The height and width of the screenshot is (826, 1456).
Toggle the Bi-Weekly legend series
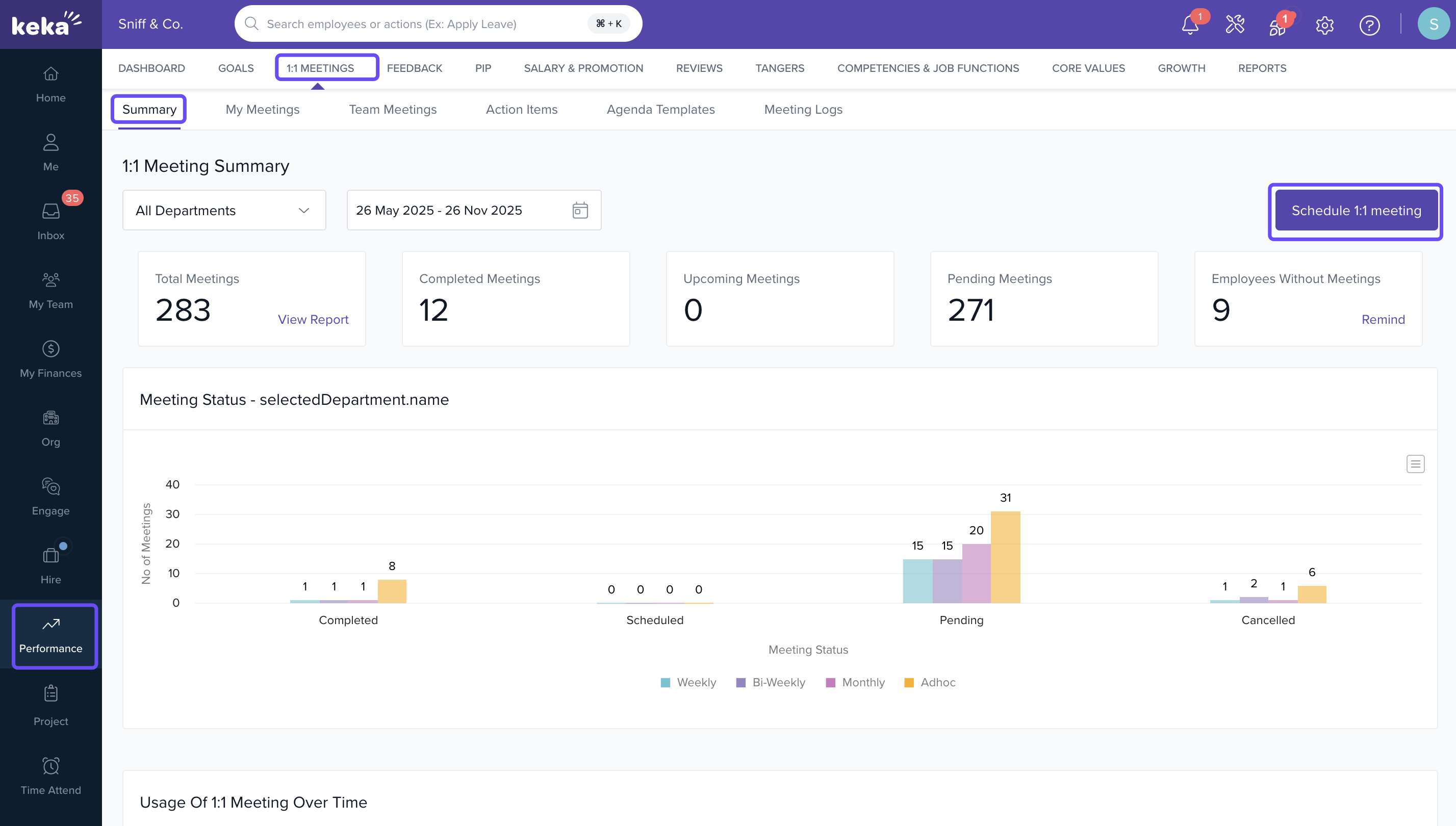(771, 683)
